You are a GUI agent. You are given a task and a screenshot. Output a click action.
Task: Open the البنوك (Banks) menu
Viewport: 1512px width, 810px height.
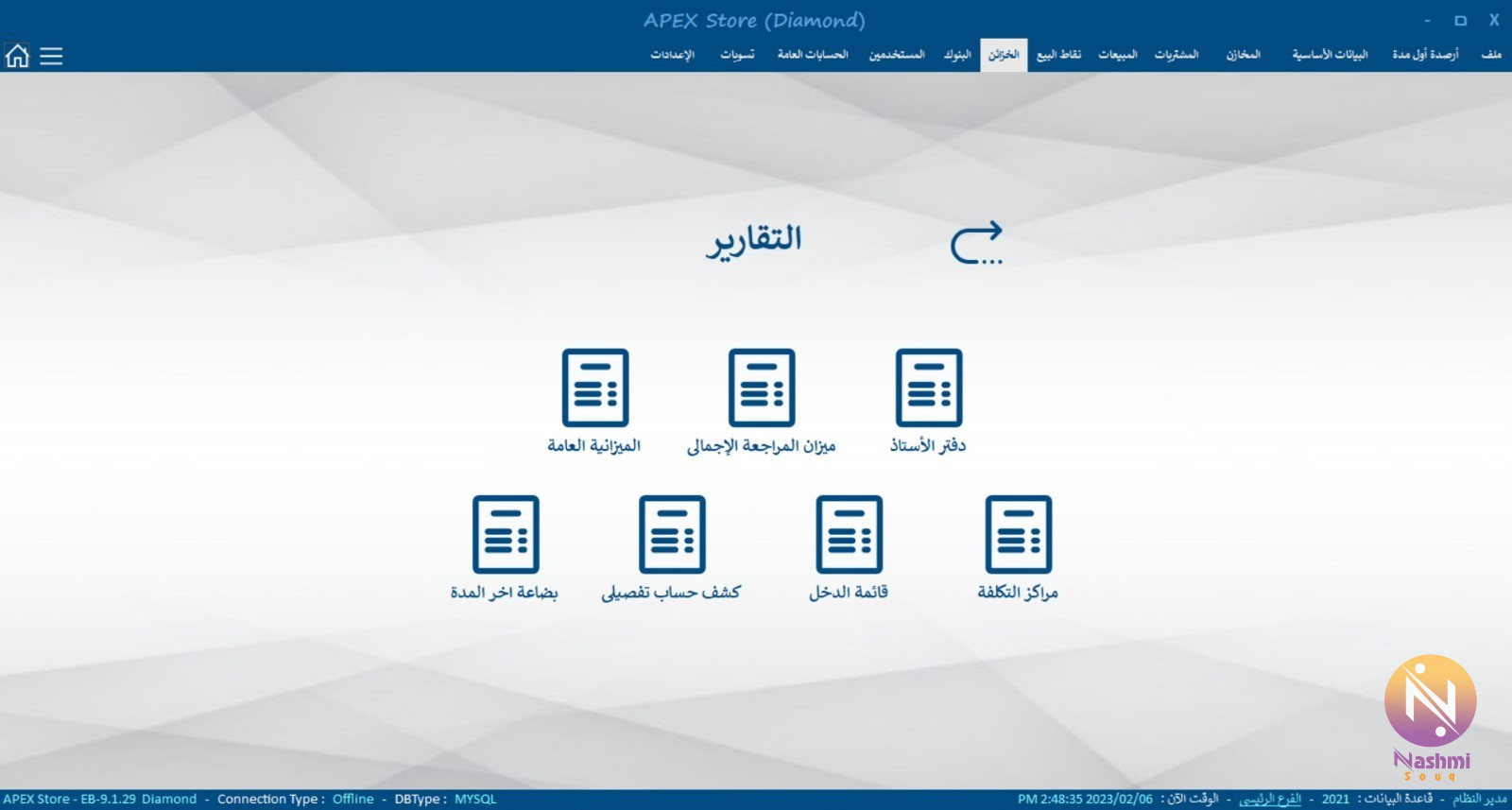(x=956, y=55)
